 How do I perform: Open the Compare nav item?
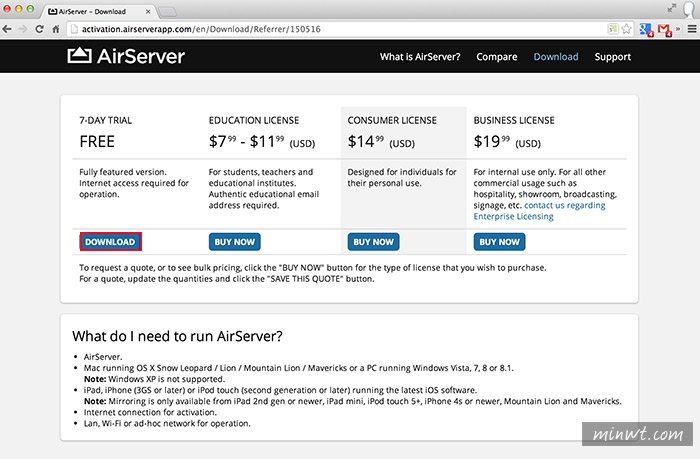(x=496, y=57)
